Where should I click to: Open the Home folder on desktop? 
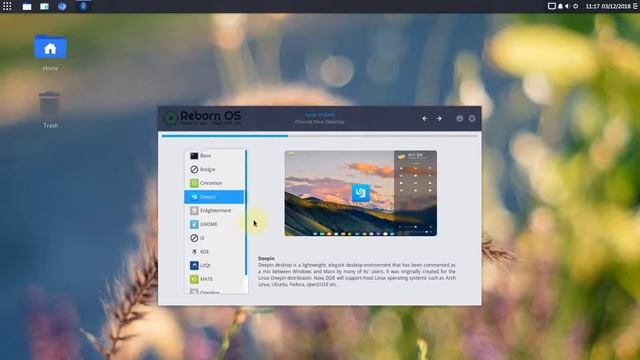coord(50,53)
